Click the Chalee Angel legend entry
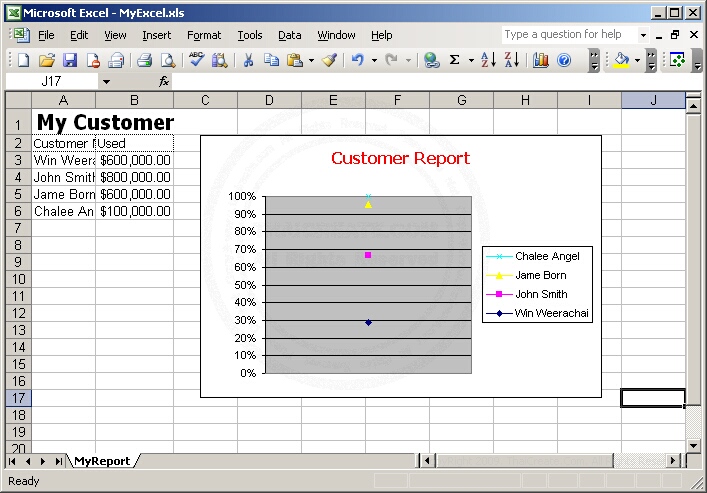Screen dimensions: 707x493 point(537,256)
